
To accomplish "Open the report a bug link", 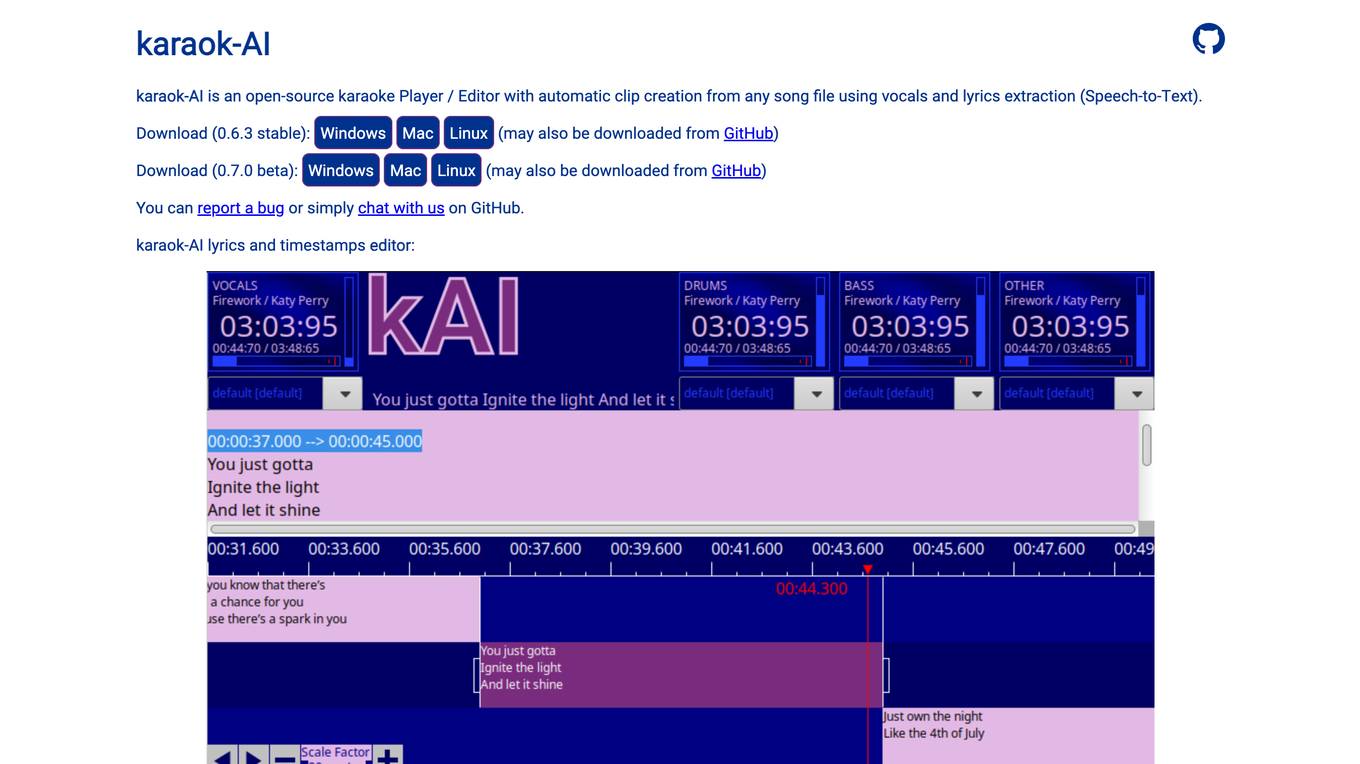I will [x=241, y=208].
